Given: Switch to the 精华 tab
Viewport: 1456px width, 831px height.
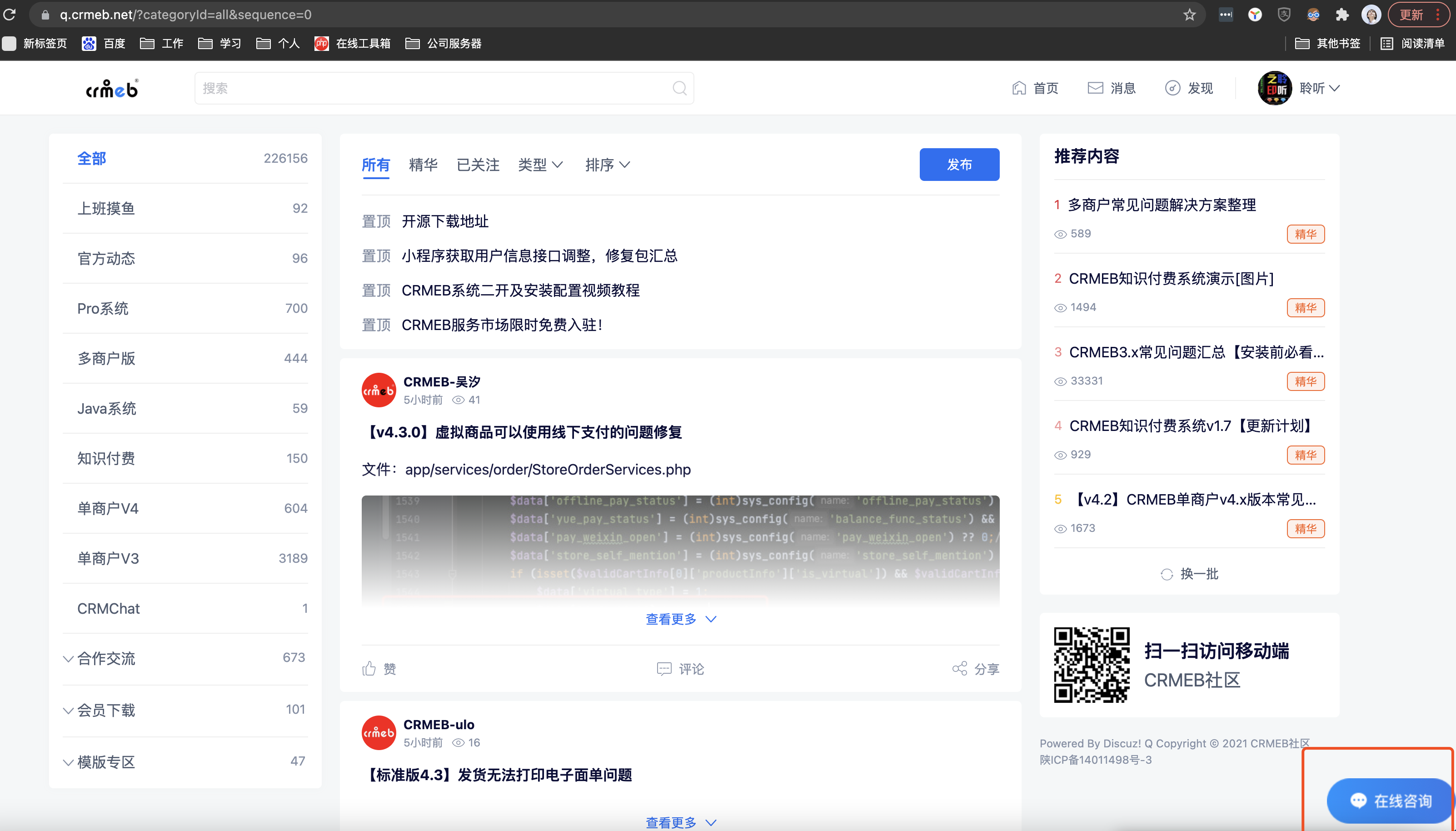Looking at the screenshot, I should [x=423, y=165].
